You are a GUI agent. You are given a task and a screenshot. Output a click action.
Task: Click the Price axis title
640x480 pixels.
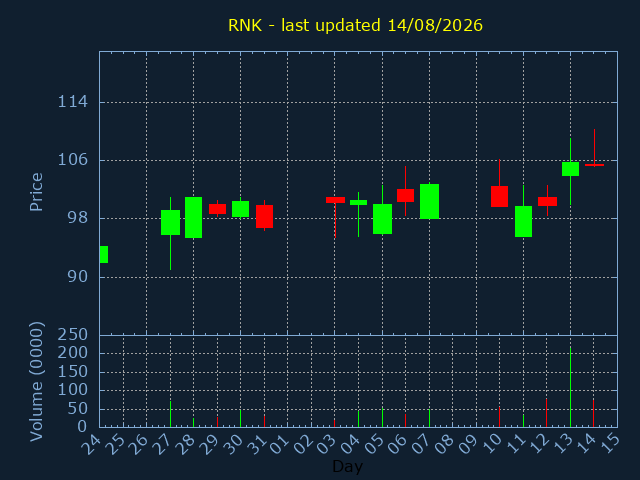pyautogui.click(x=36, y=192)
